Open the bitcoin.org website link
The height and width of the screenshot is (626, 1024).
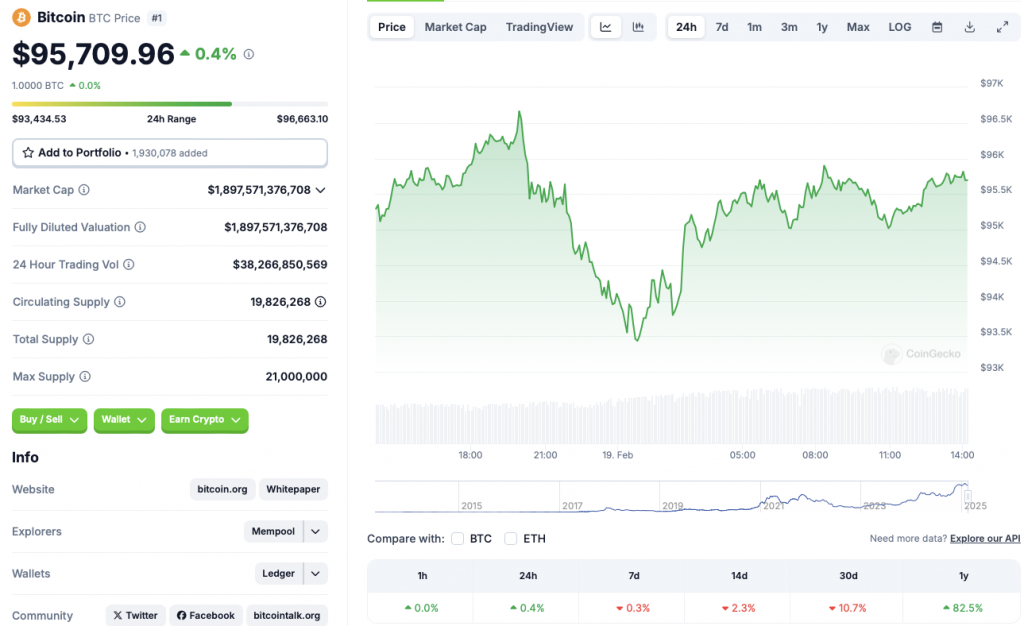[x=222, y=489]
